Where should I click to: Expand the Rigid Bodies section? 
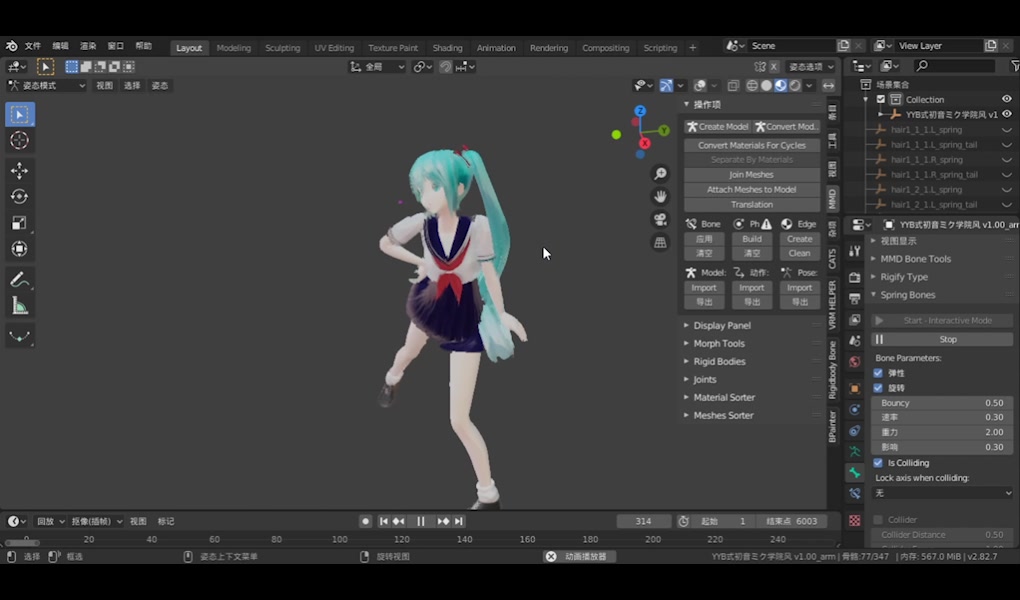pos(719,362)
